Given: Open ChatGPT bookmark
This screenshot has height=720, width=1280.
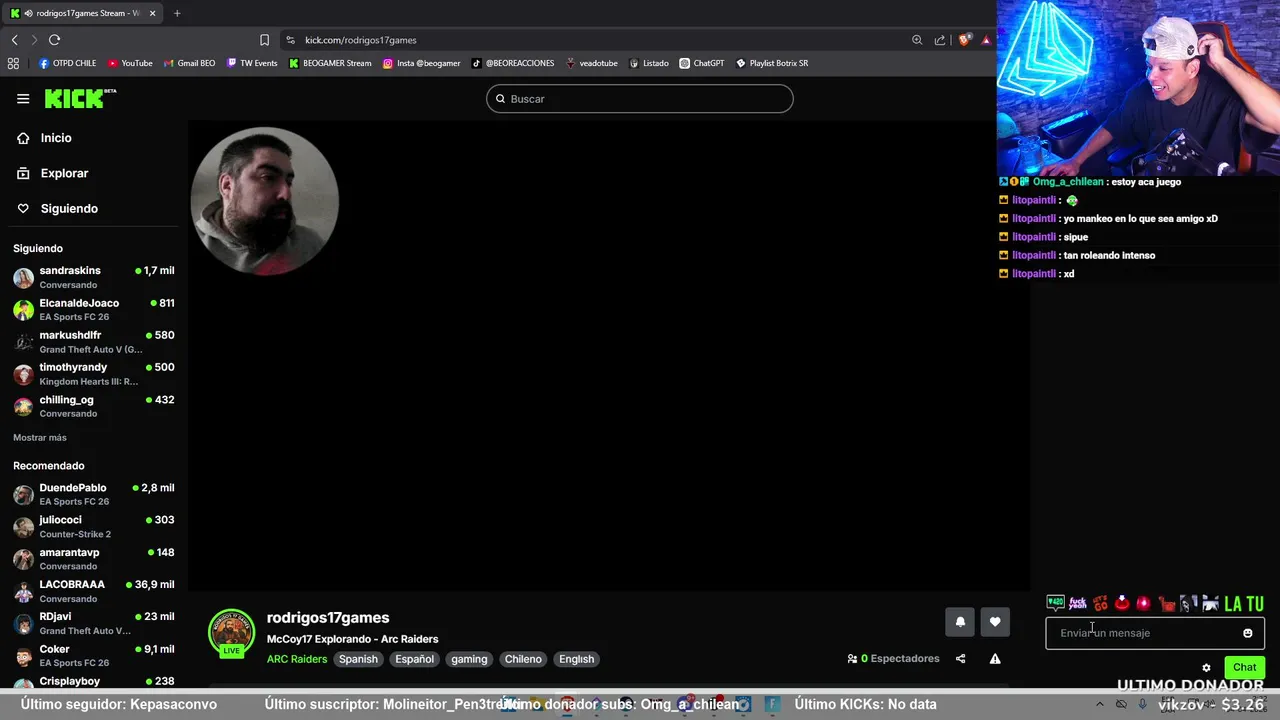Looking at the screenshot, I should coord(702,63).
